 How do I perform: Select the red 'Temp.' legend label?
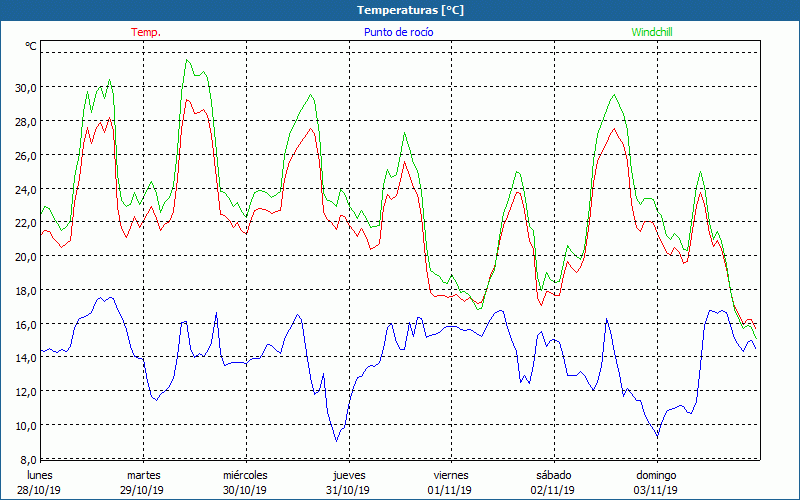(146, 32)
